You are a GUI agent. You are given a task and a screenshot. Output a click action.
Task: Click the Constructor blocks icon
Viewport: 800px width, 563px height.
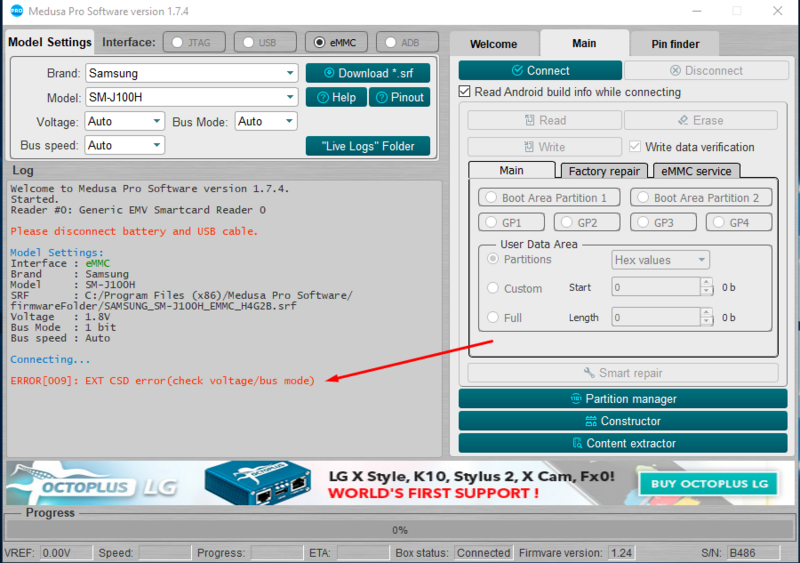(x=591, y=421)
